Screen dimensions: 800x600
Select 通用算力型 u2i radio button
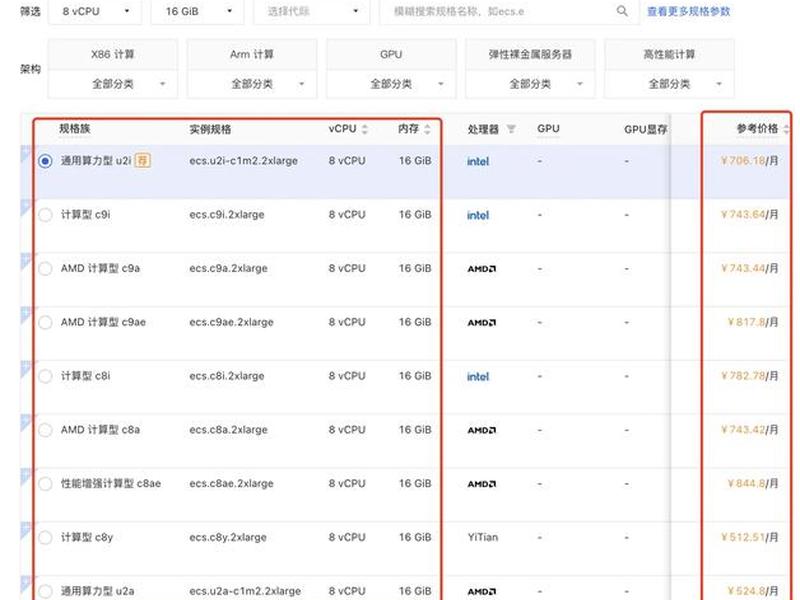pos(45,161)
